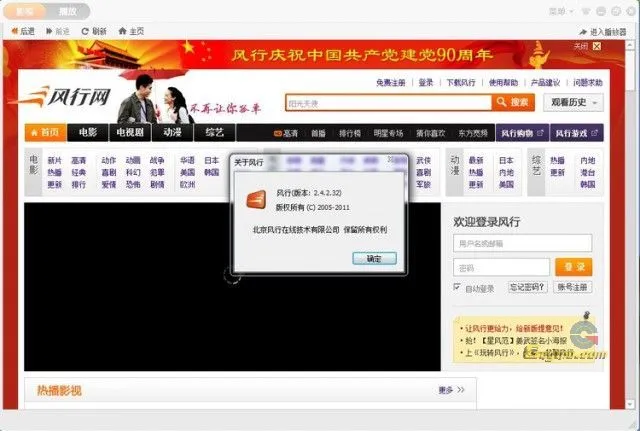This screenshot has width=640, height=431.
Task: Select the 爱情 genre link
Action: (109, 185)
